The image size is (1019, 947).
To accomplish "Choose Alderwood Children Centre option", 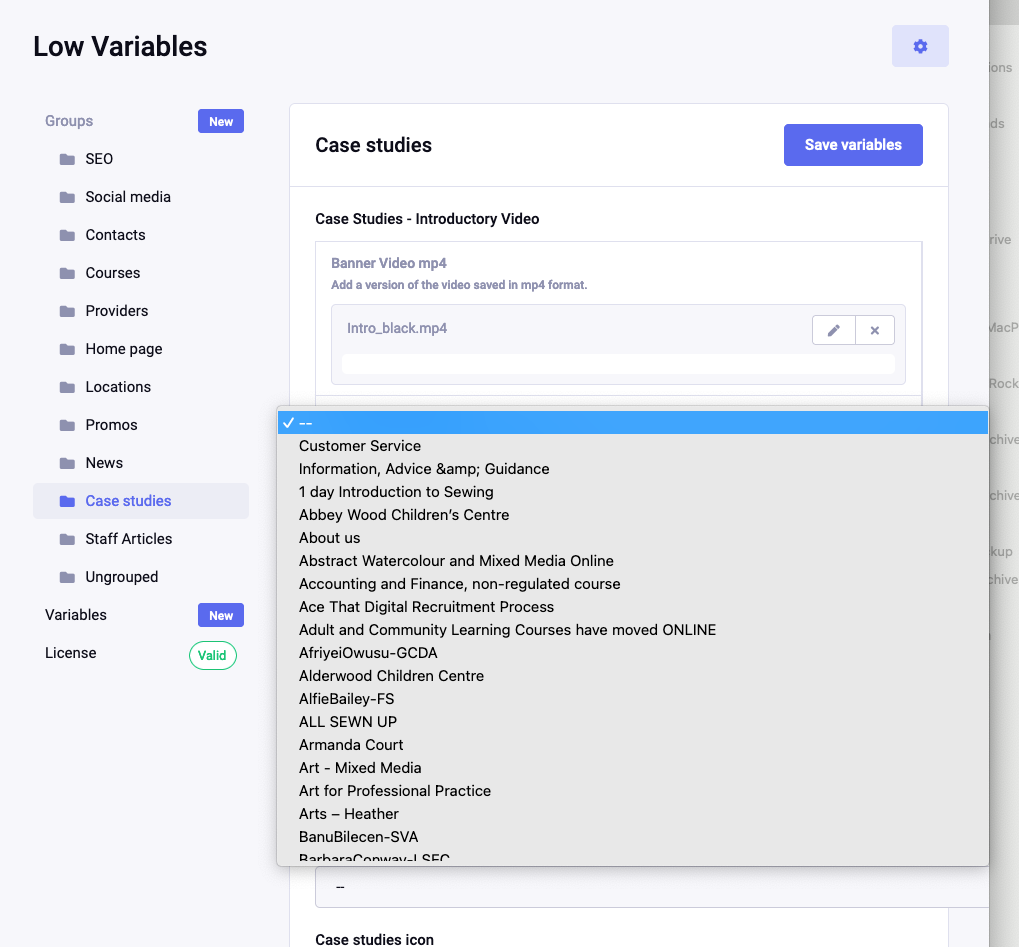I will tap(633, 676).
